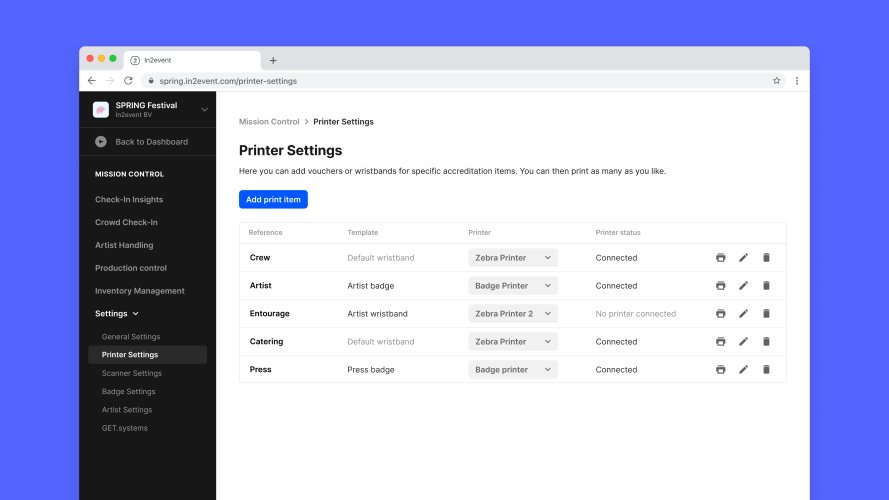
Task: Open Crowd Check-In
Action: click(126, 222)
